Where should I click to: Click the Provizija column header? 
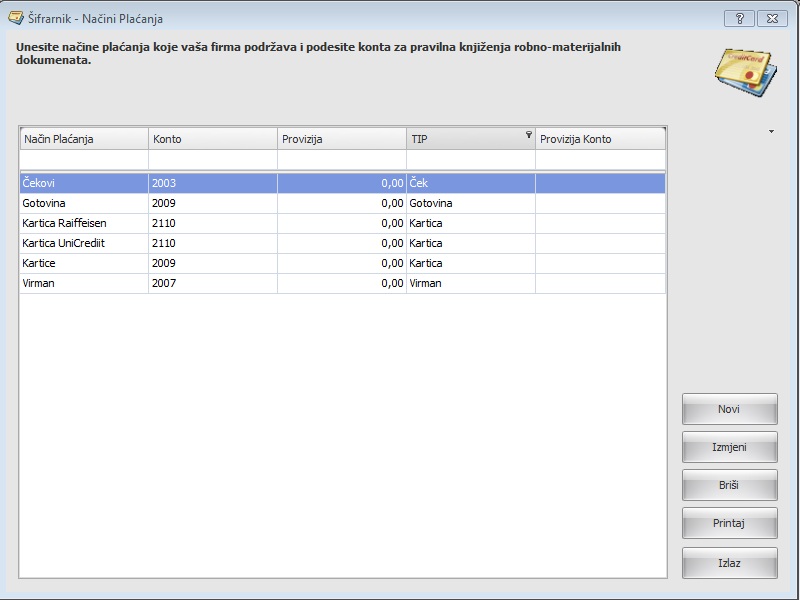click(341, 139)
